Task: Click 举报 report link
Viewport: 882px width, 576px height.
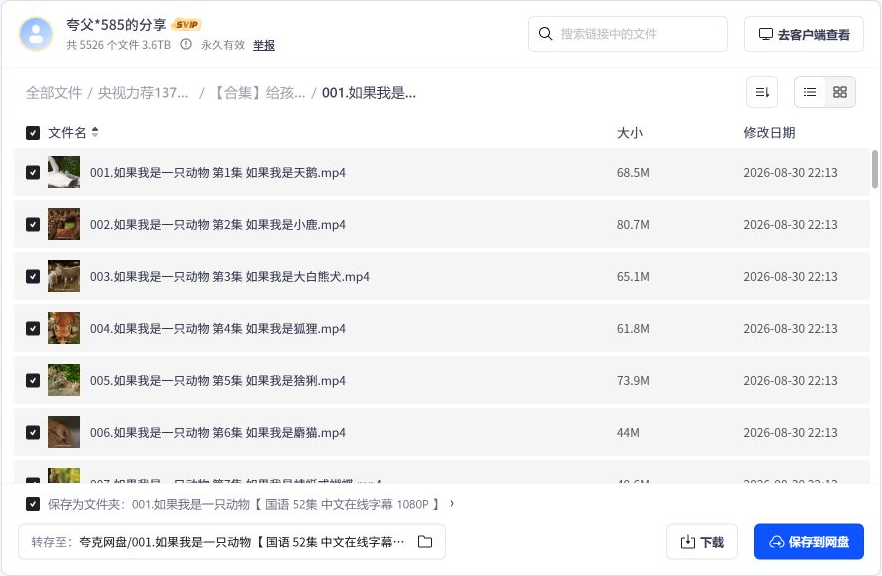Action: click(x=264, y=45)
